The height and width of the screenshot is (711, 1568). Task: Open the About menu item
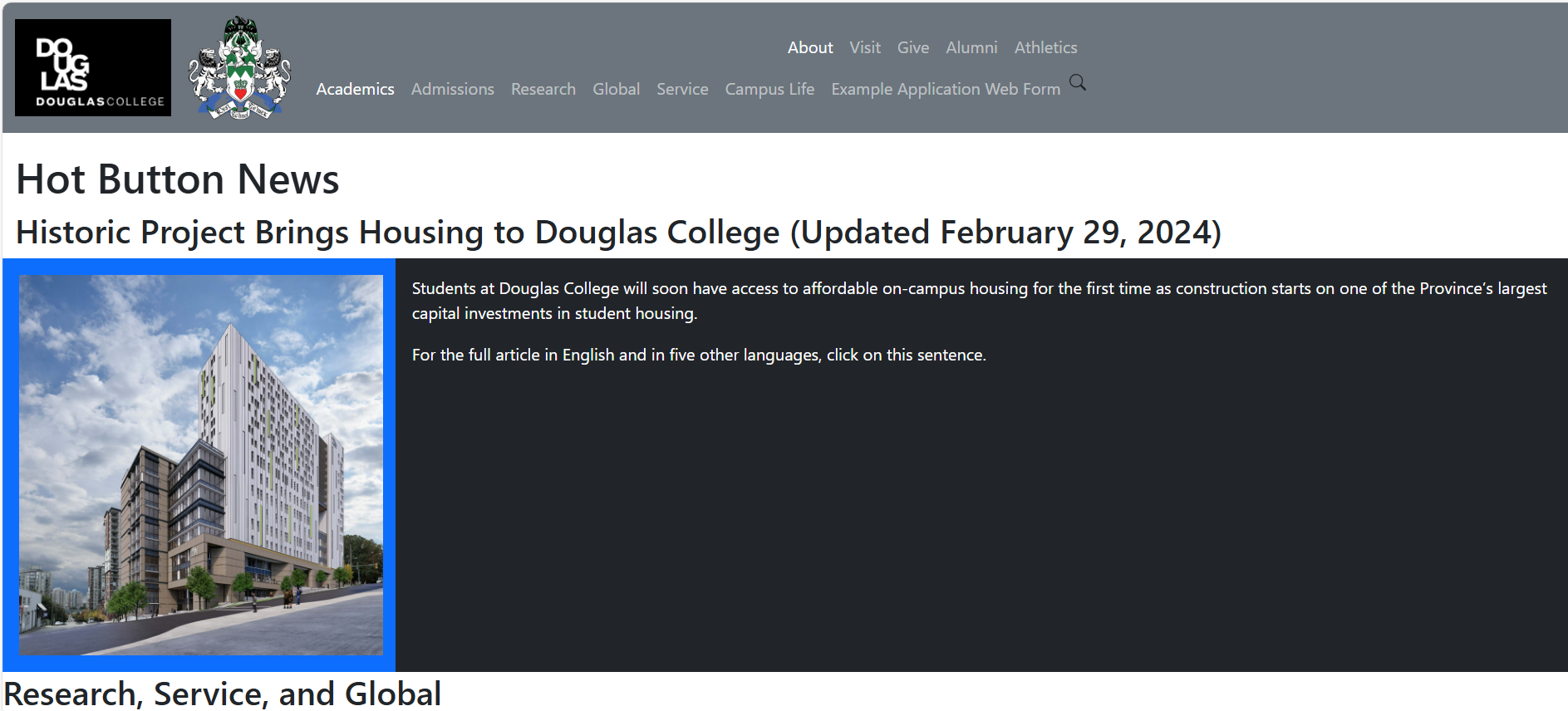tap(810, 48)
